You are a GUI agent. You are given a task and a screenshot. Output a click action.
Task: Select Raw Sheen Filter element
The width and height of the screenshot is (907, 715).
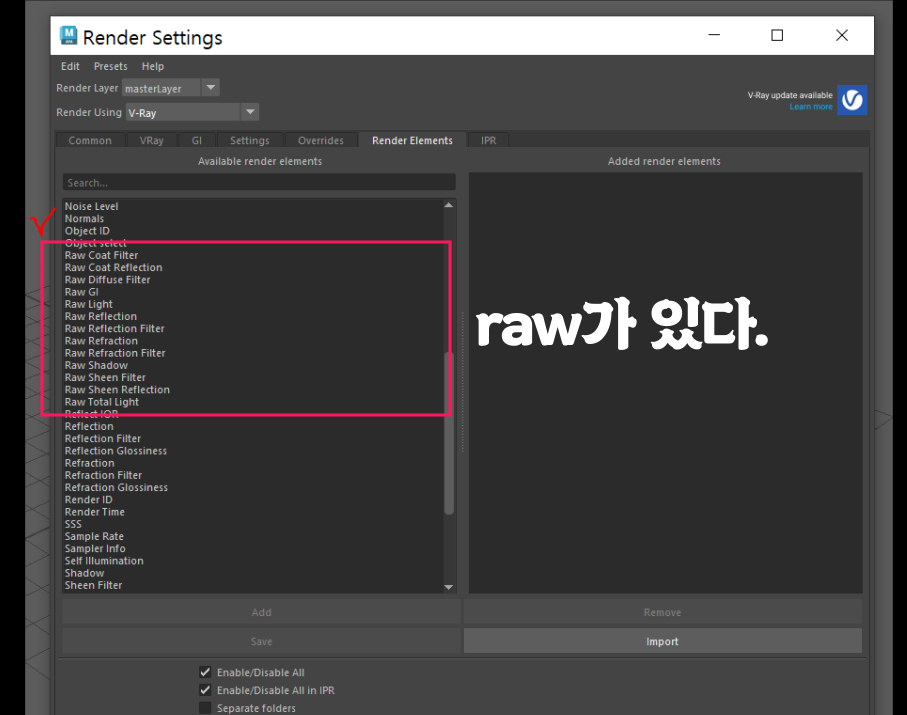point(105,377)
